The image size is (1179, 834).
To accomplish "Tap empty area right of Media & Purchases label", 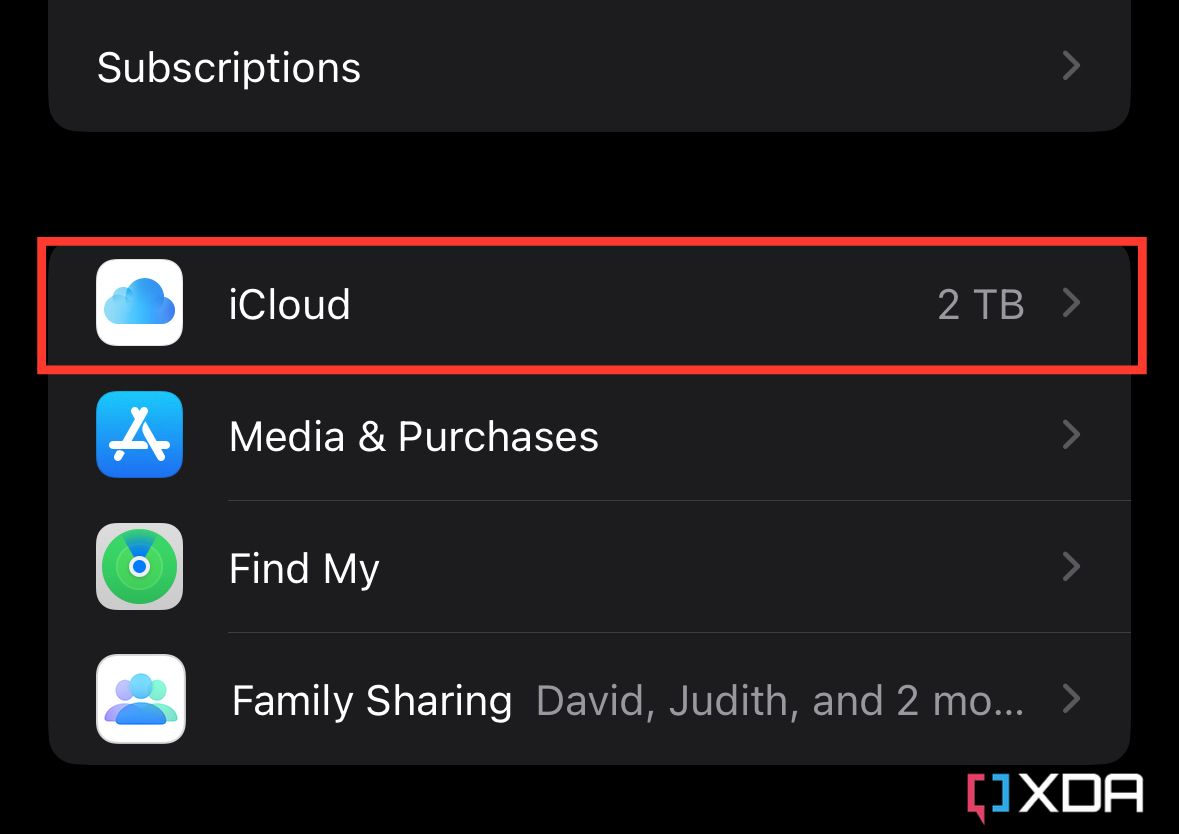I will [820, 435].
